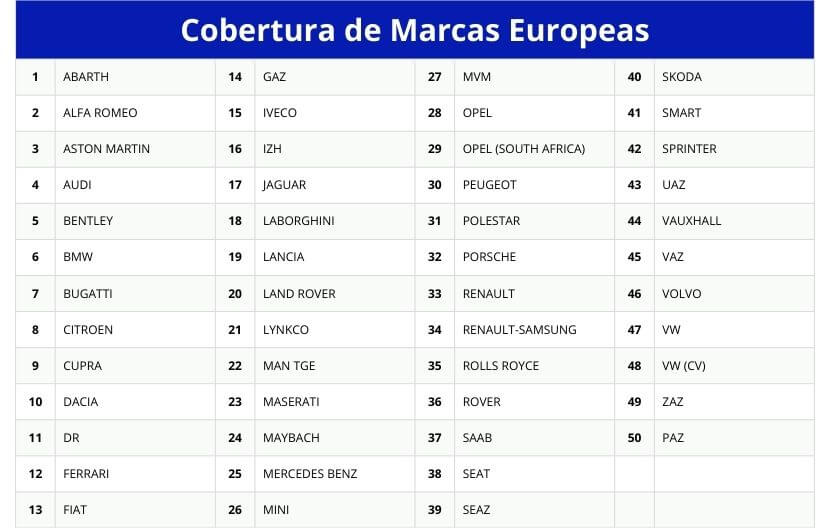830x528 pixels.
Task: Select the JAGUAR brand
Action: (284, 185)
